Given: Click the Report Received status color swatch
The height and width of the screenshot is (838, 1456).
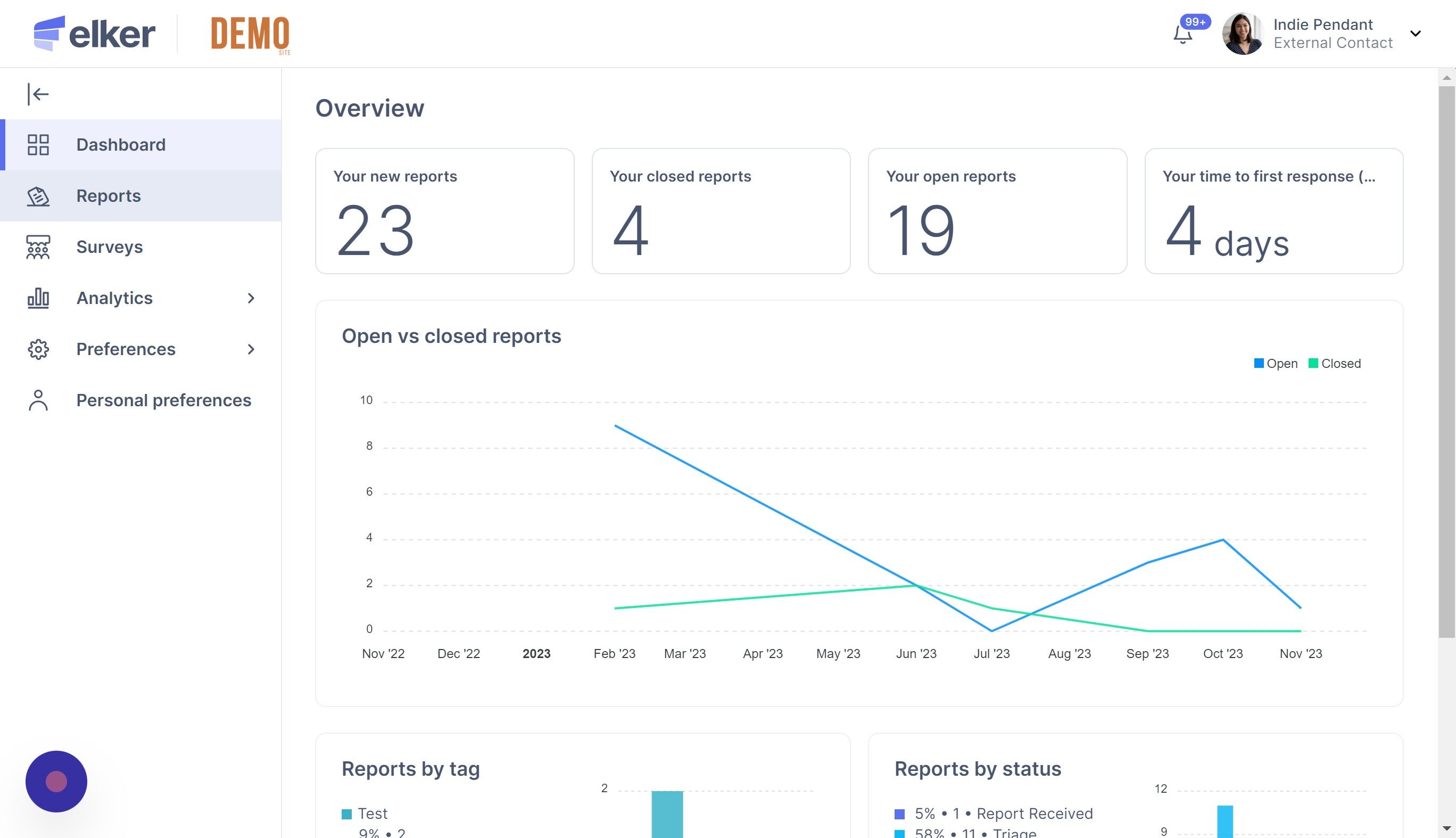Looking at the screenshot, I should 900,815.
